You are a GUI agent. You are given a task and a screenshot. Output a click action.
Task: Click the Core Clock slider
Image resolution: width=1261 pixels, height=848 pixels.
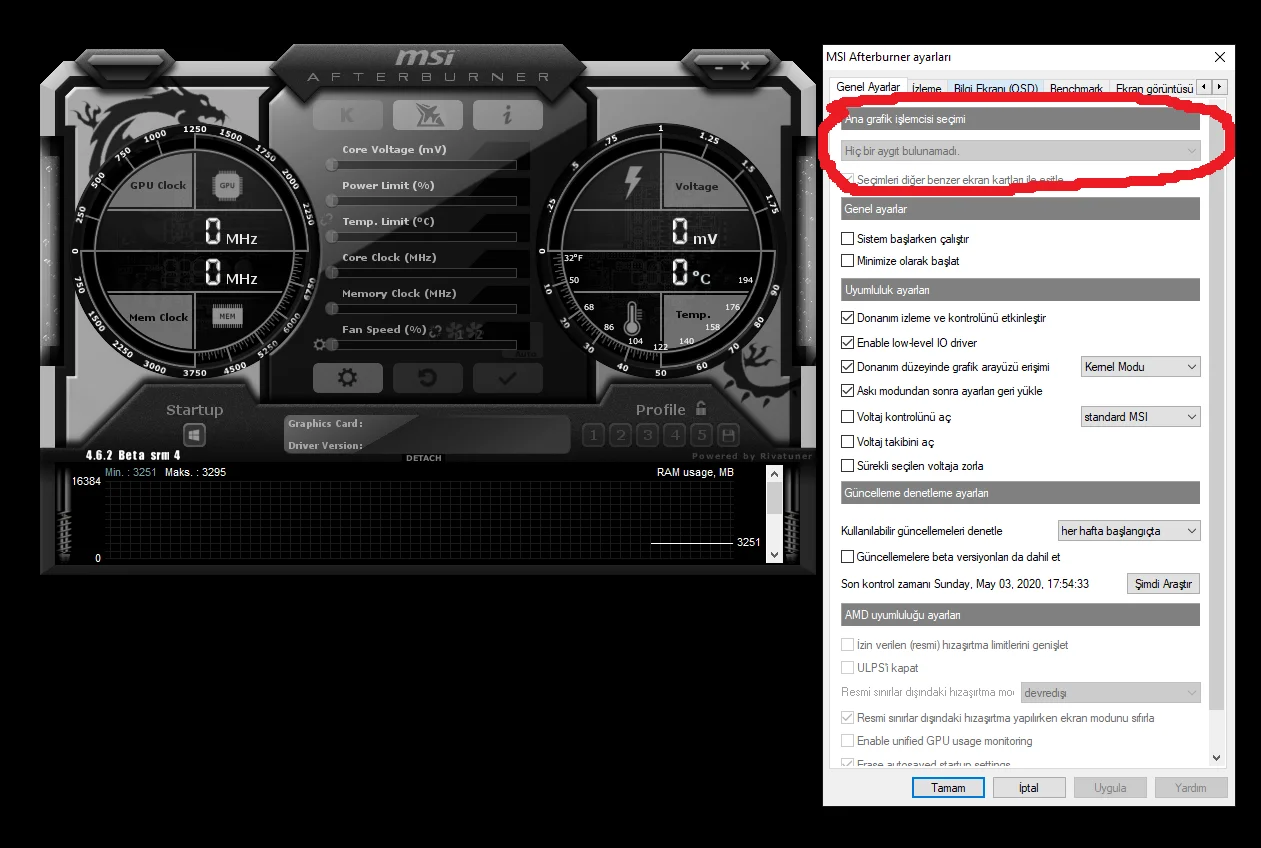point(422,273)
